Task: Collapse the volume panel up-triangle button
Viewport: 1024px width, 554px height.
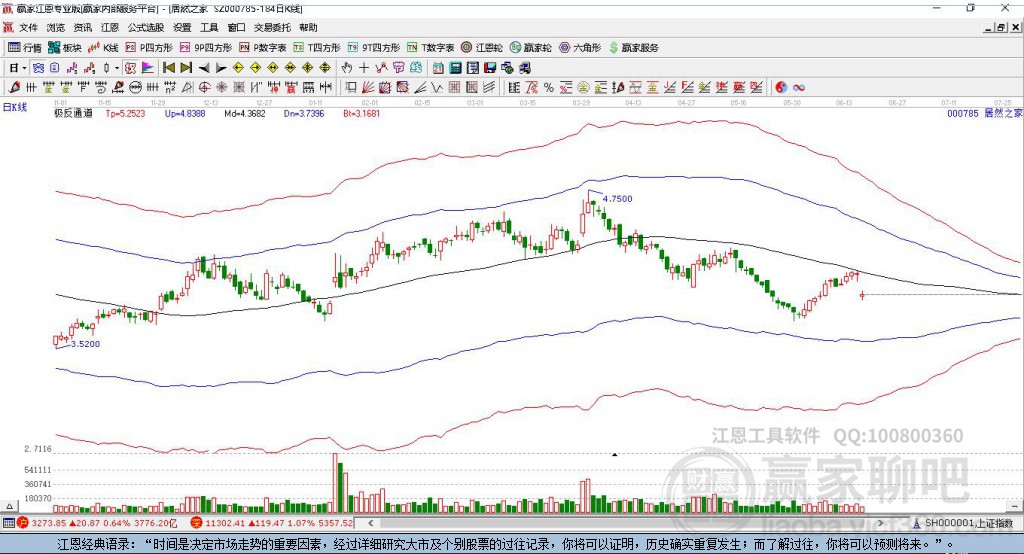Action: point(10,506)
